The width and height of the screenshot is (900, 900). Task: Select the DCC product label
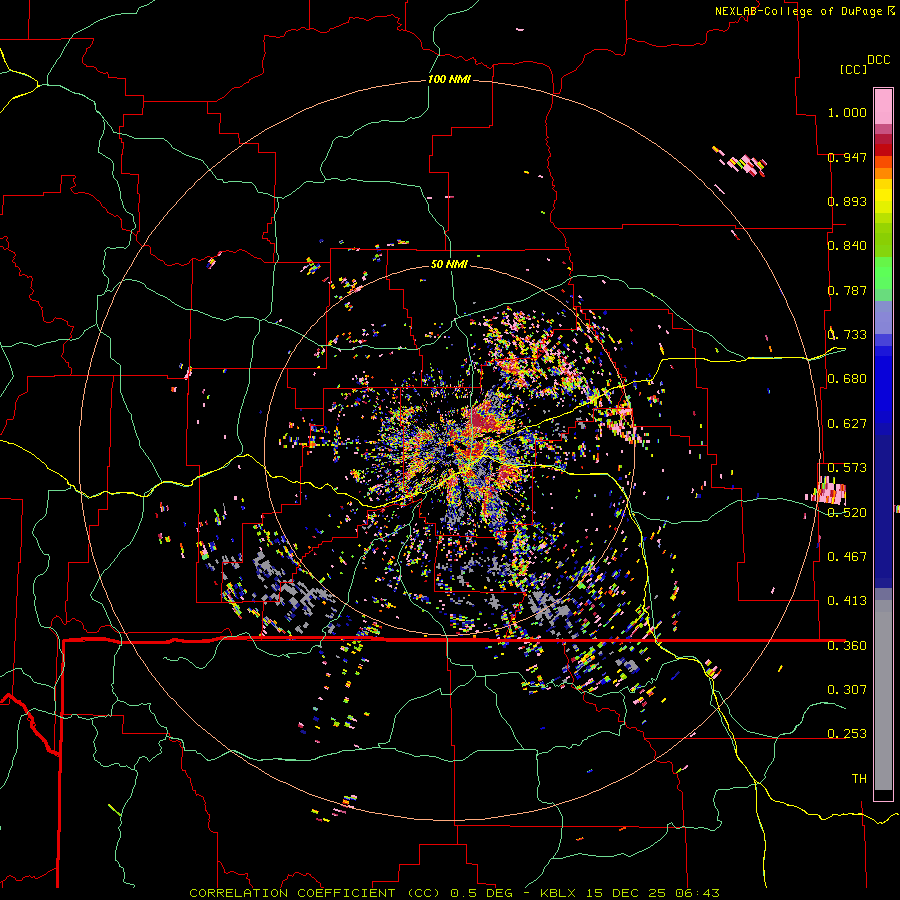(878, 59)
